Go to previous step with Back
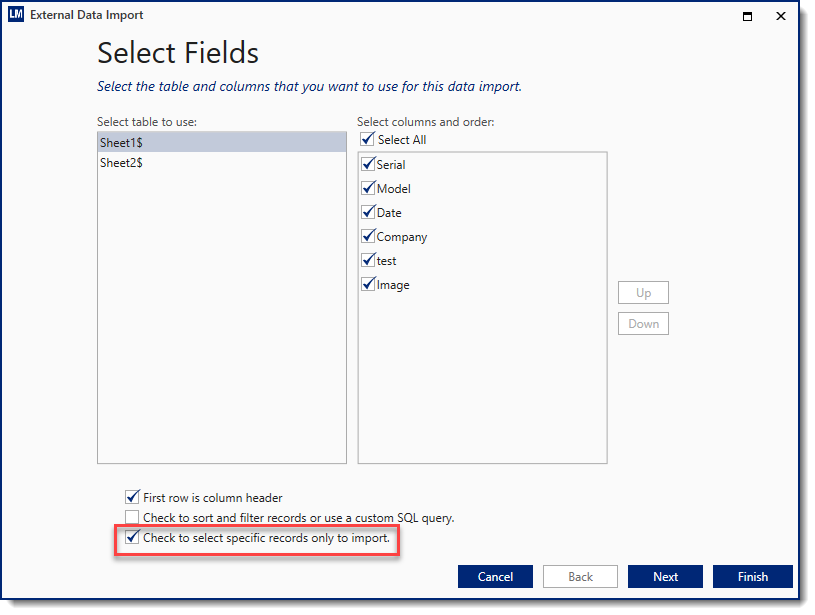 (580, 577)
